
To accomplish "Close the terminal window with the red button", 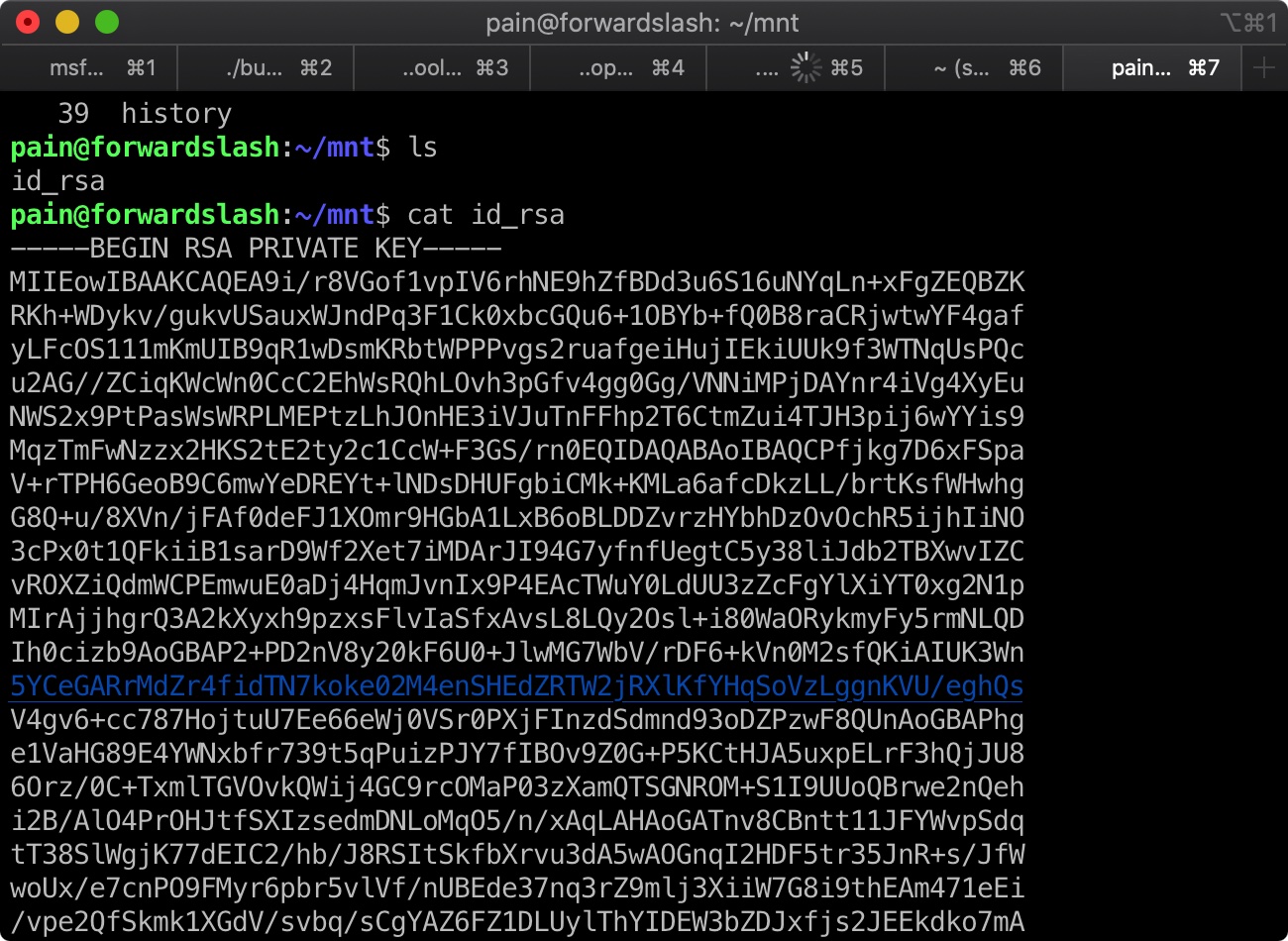I will 28,22.
